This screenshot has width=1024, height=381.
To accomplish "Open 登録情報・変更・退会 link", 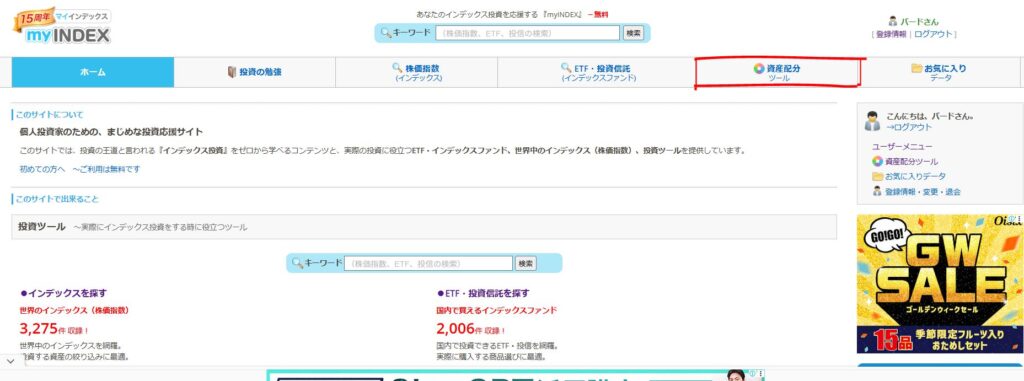I will click(x=923, y=192).
